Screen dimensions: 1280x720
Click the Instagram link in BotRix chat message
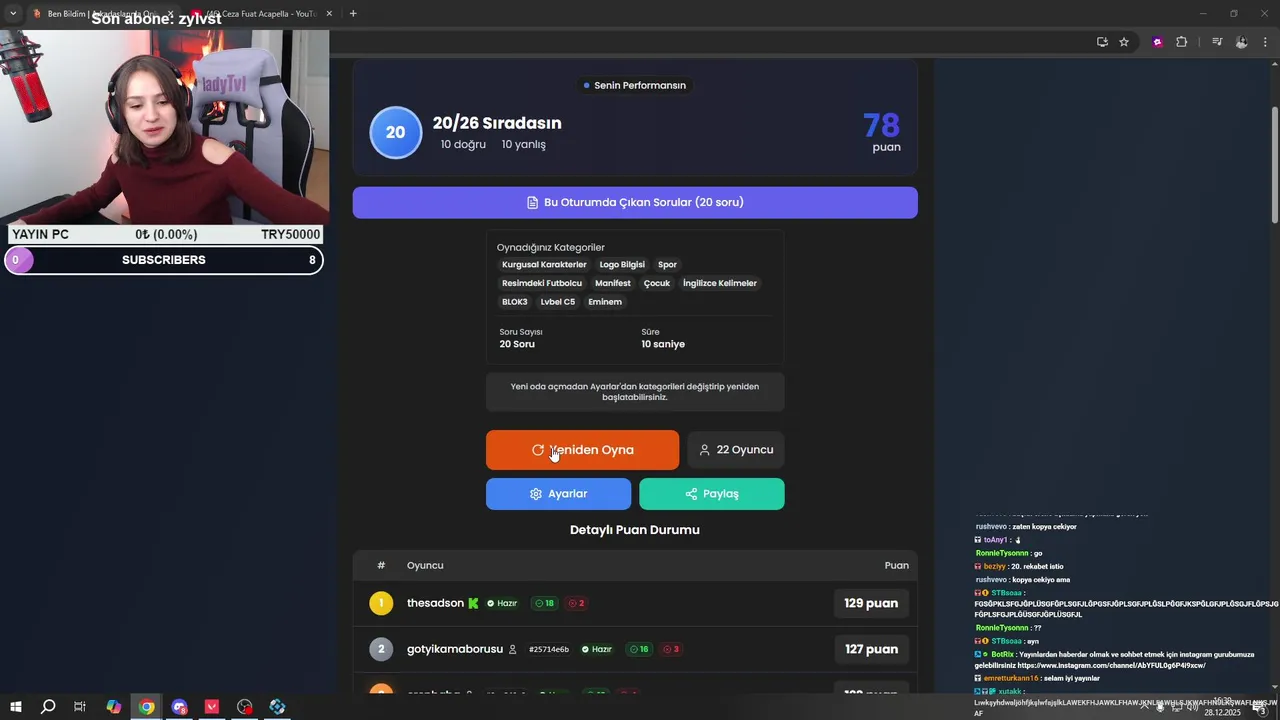[1111, 665]
